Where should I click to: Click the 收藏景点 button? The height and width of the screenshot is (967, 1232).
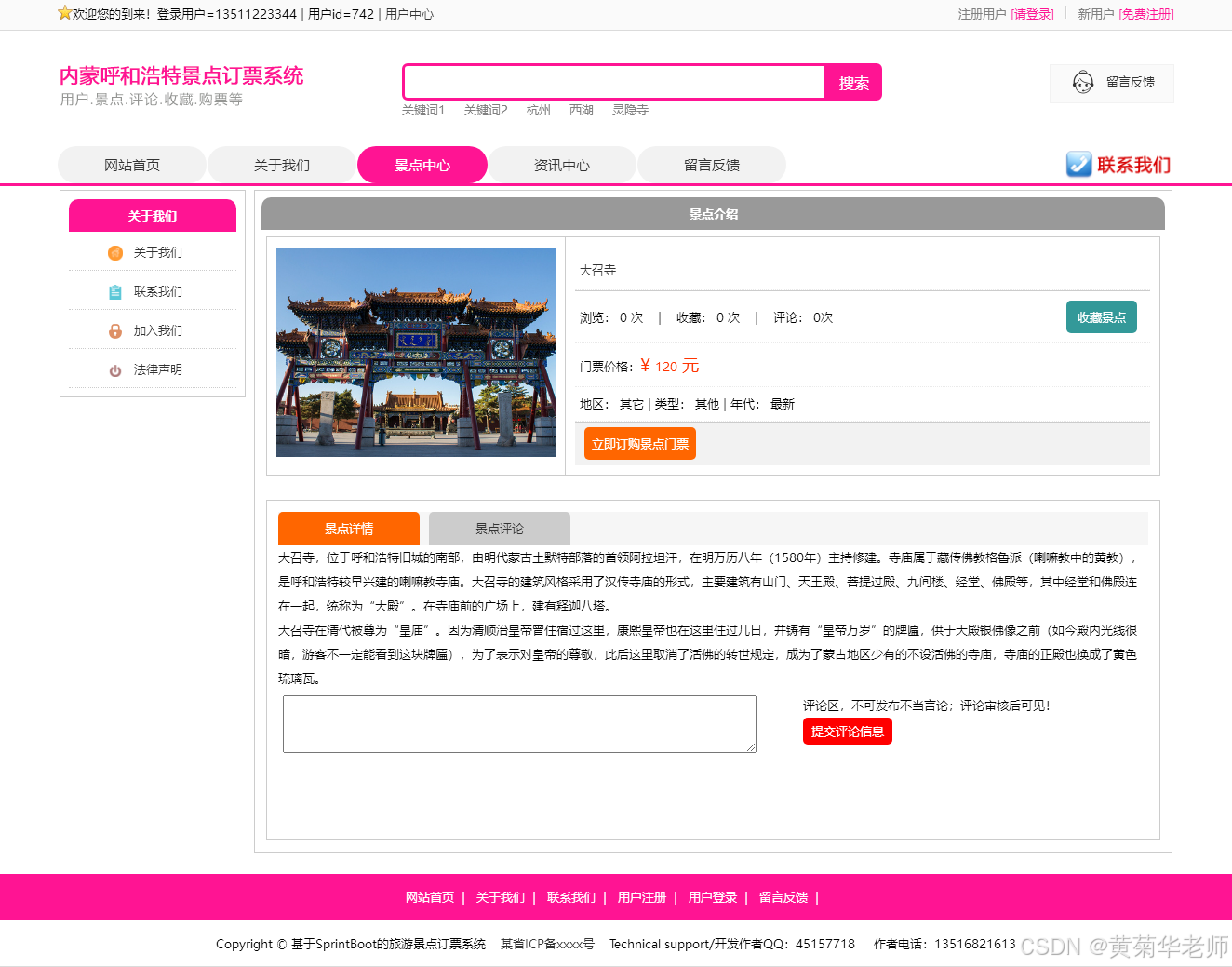click(1102, 317)
